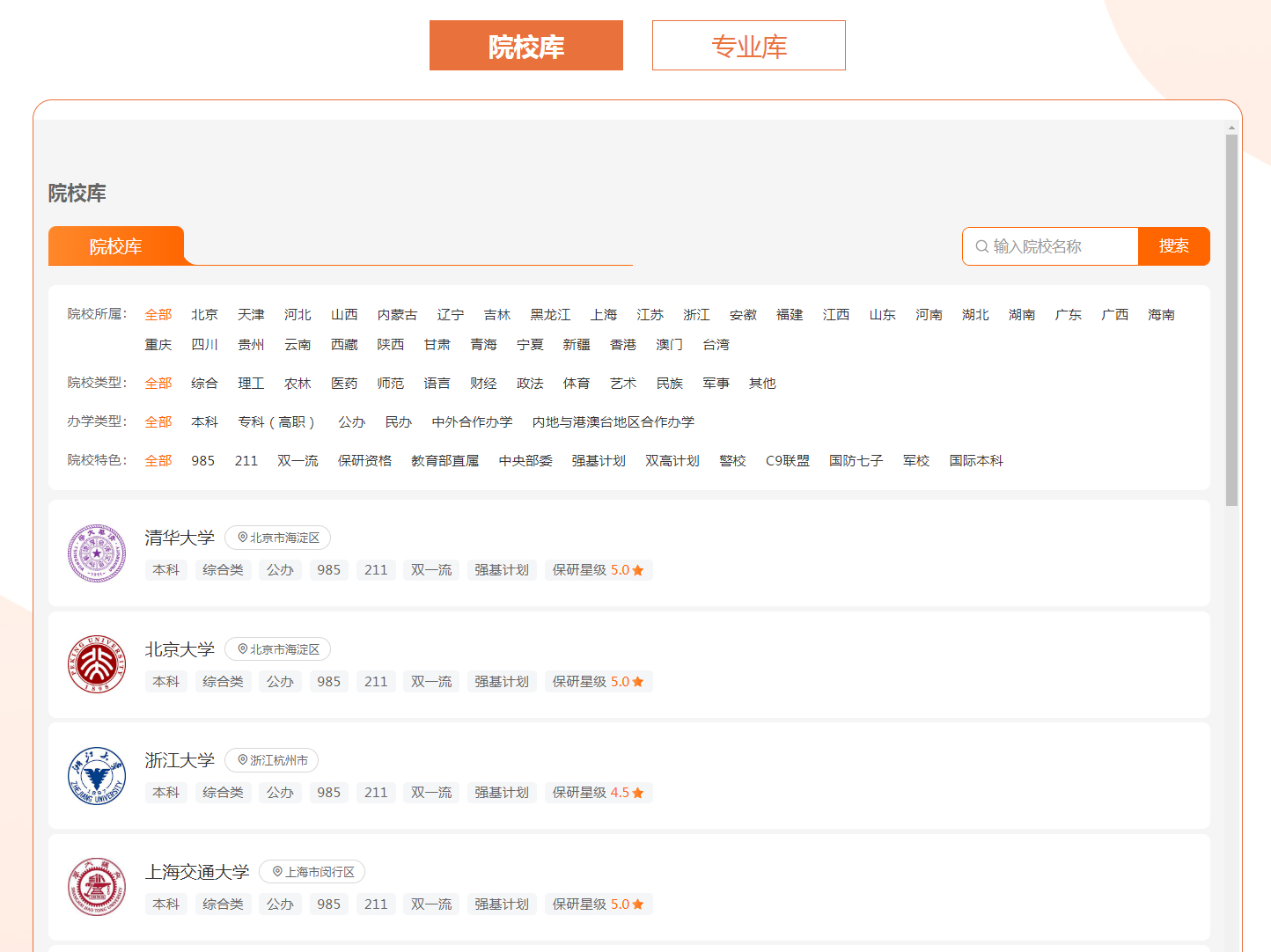Click location pin icon in 清华大学 tag
Screen dimensions: 1271x952
pos(243,538)
